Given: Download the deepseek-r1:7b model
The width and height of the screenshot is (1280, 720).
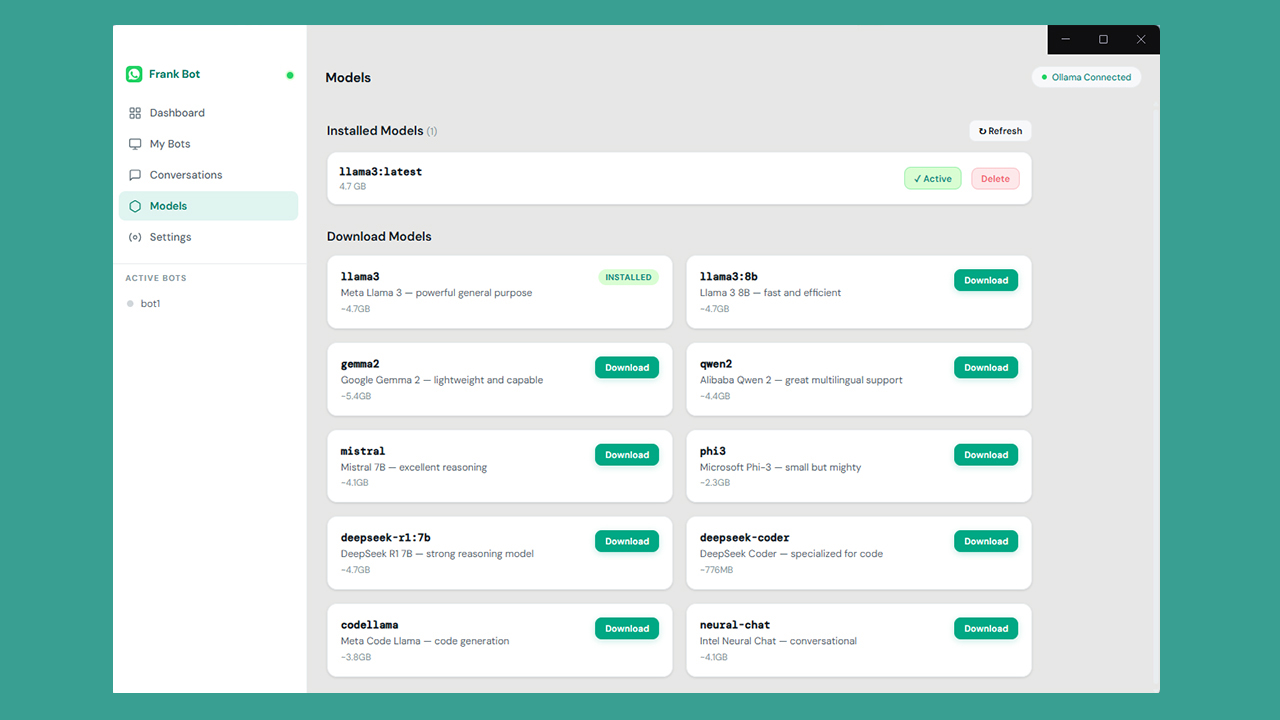Looking at the screenshot, I should coord(627,541).
